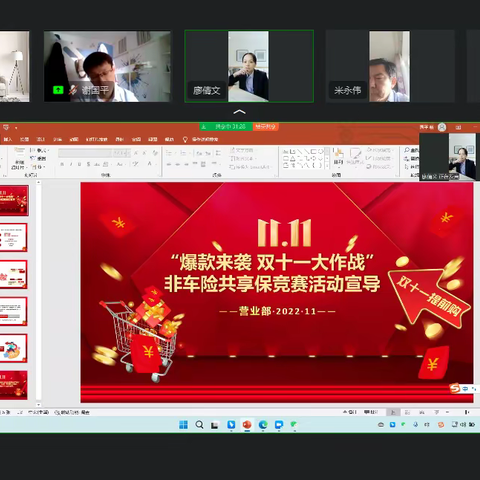Select the last red slide thumbnail
Viewport: 480px width, 480px height.
pyautogui.click(x=13, y=385)
